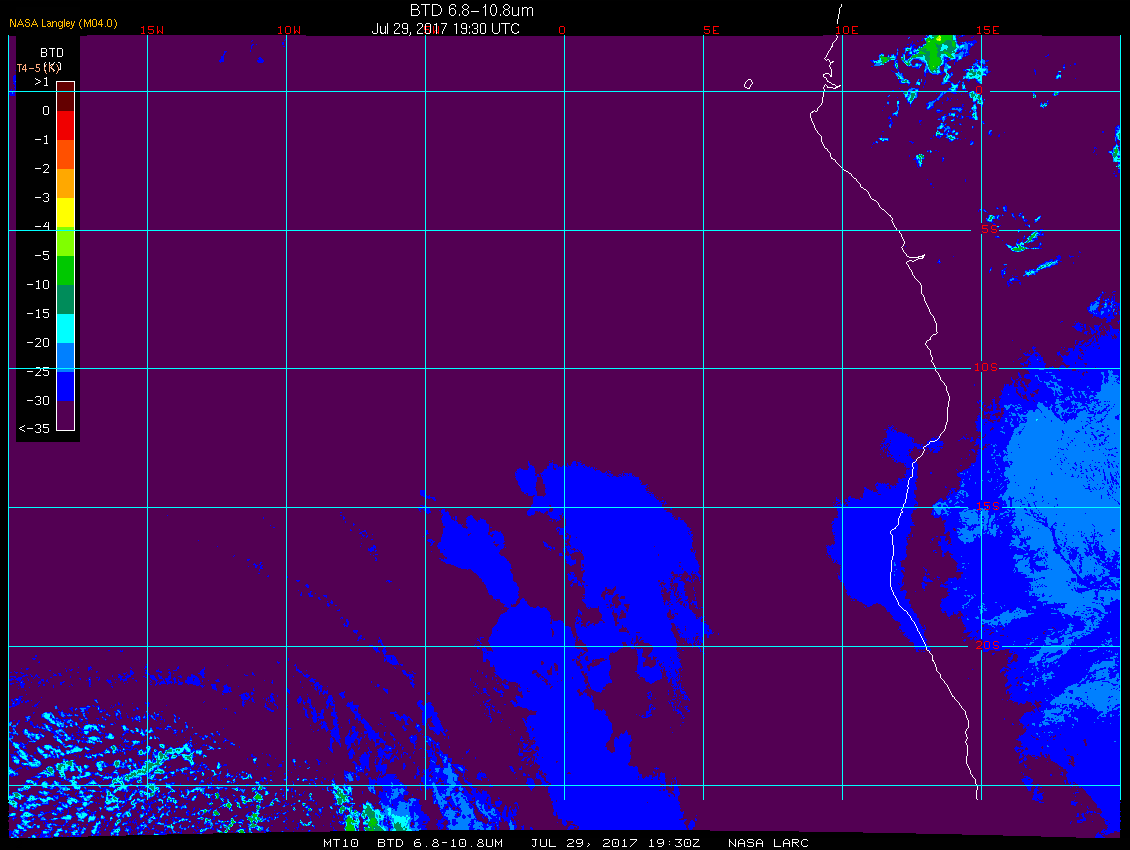Click footer time '19:30Z'

coord(673,843)
